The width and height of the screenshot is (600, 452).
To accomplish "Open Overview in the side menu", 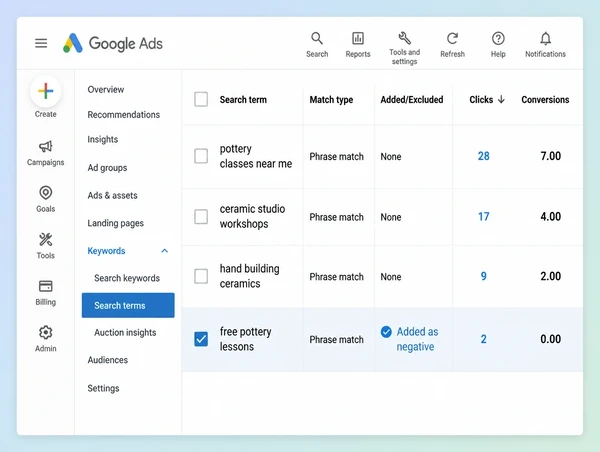I will tap(106, 90).
